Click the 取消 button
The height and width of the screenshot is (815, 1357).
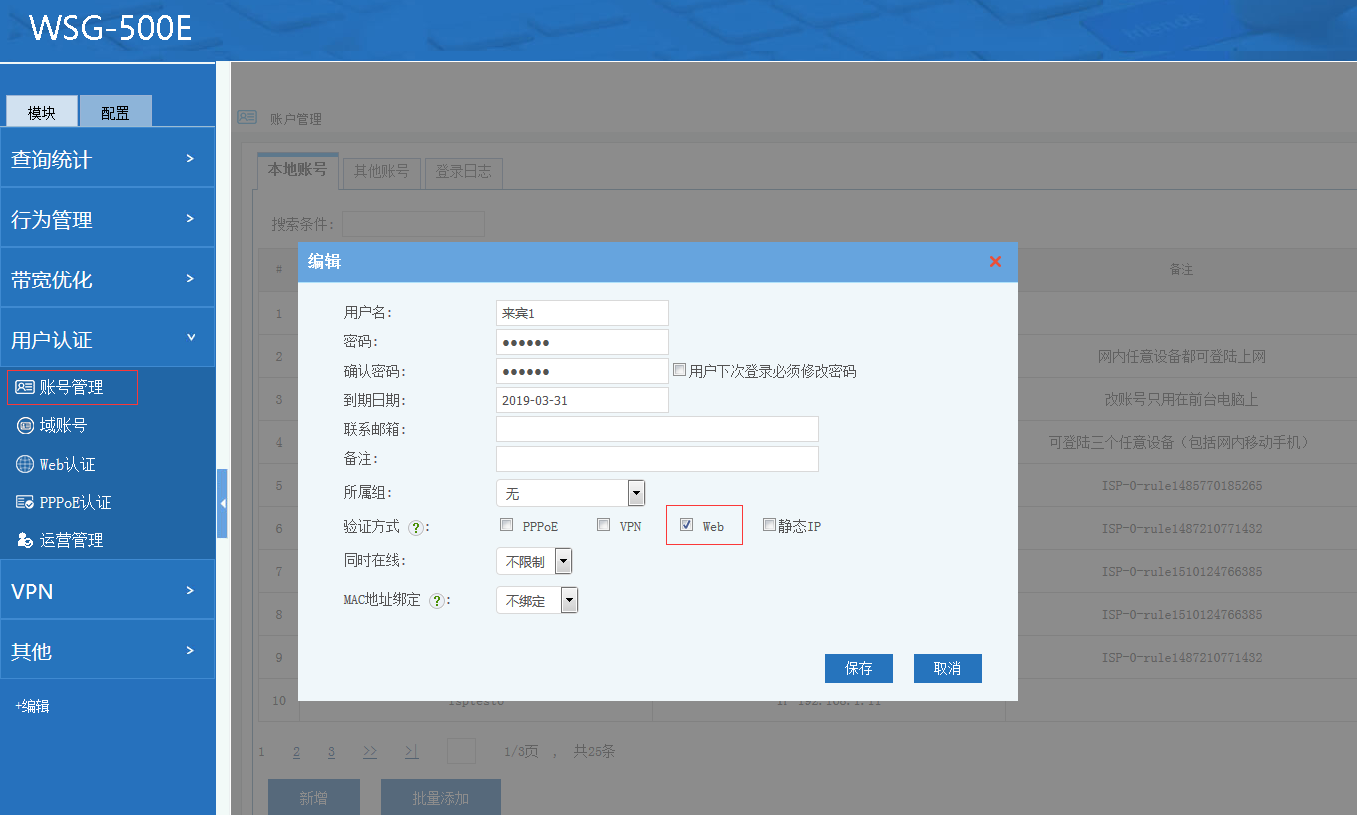click(x=947, y=668)
